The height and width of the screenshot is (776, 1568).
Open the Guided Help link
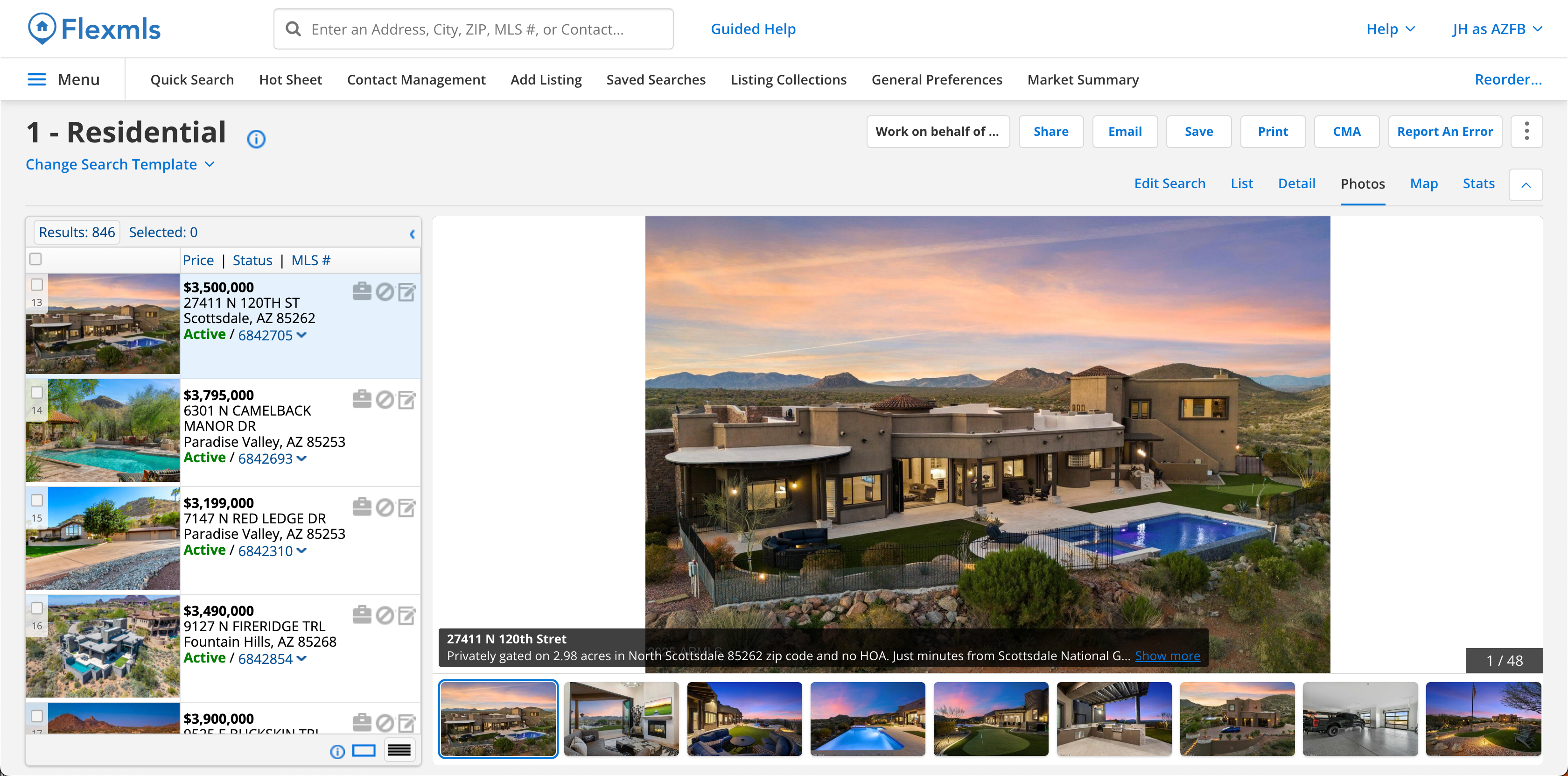[x=753, y=28]
